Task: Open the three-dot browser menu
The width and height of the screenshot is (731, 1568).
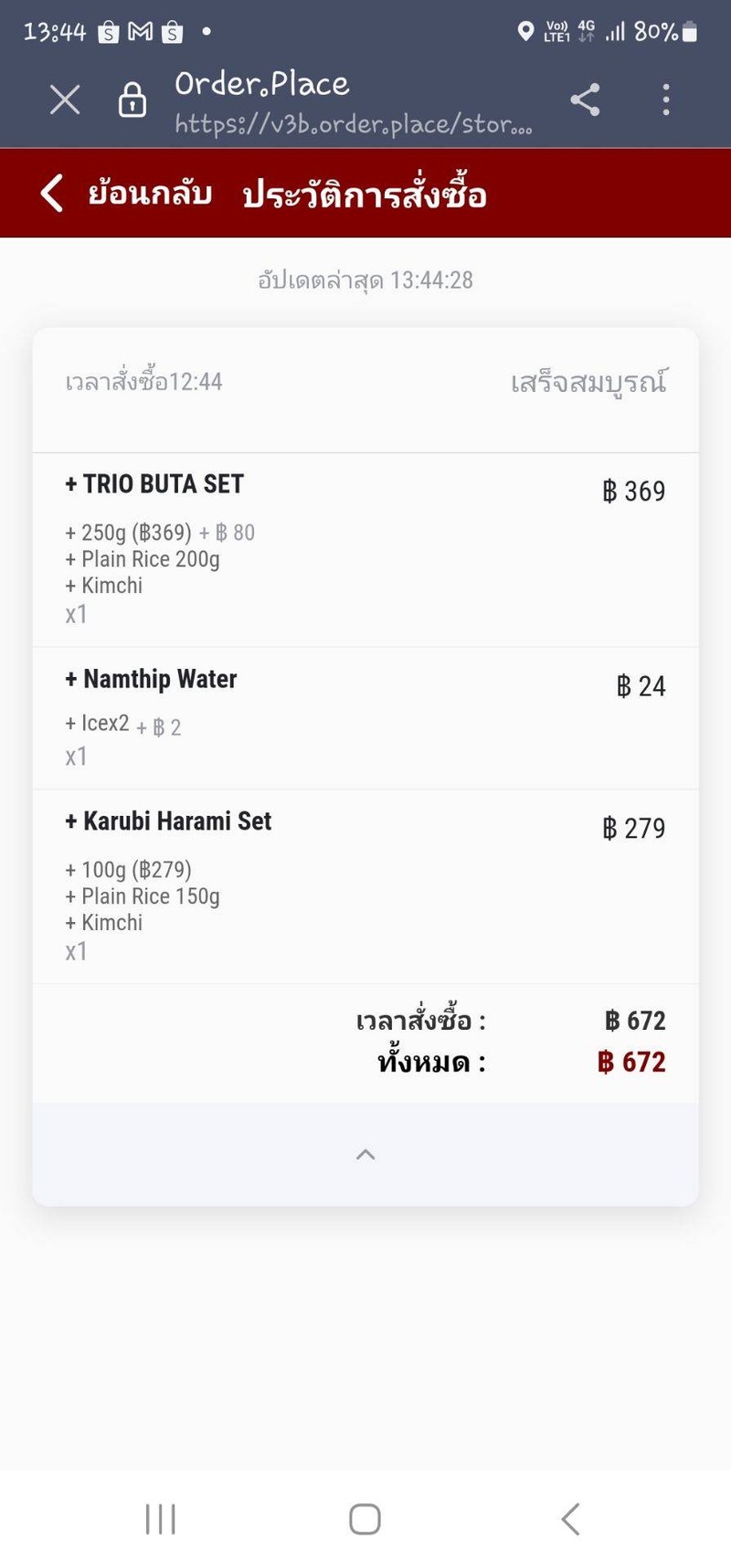Action: coord(666,100)
